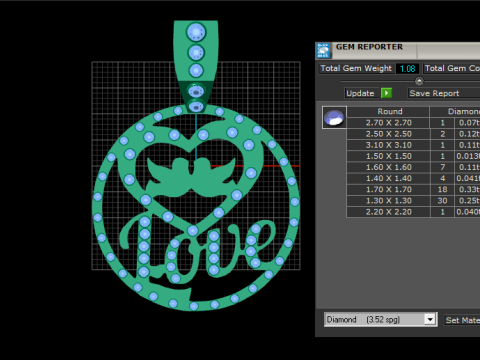Click the material dropdown arrow
Screen dimensions: 480x360
(430, 320)
